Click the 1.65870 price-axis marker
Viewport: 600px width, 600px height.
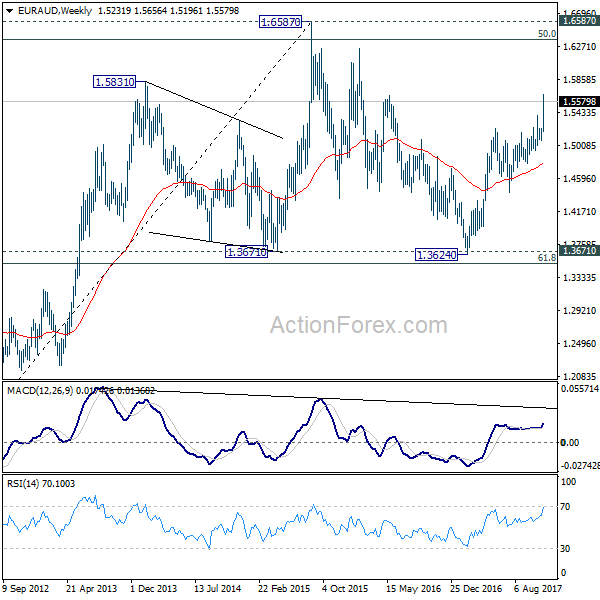(579, 21)
